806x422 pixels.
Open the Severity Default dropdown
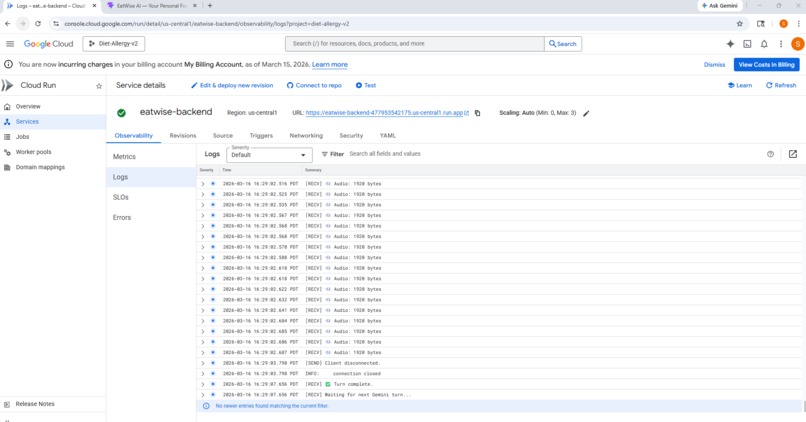coord(268,154)
